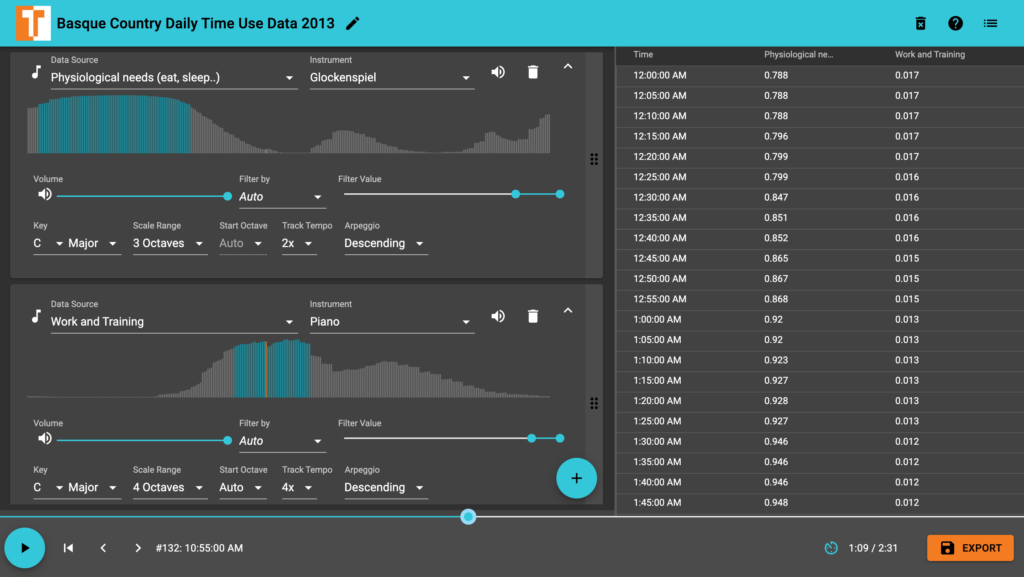
Task: Click the Piano track volume slider handle
Action: 227,441
